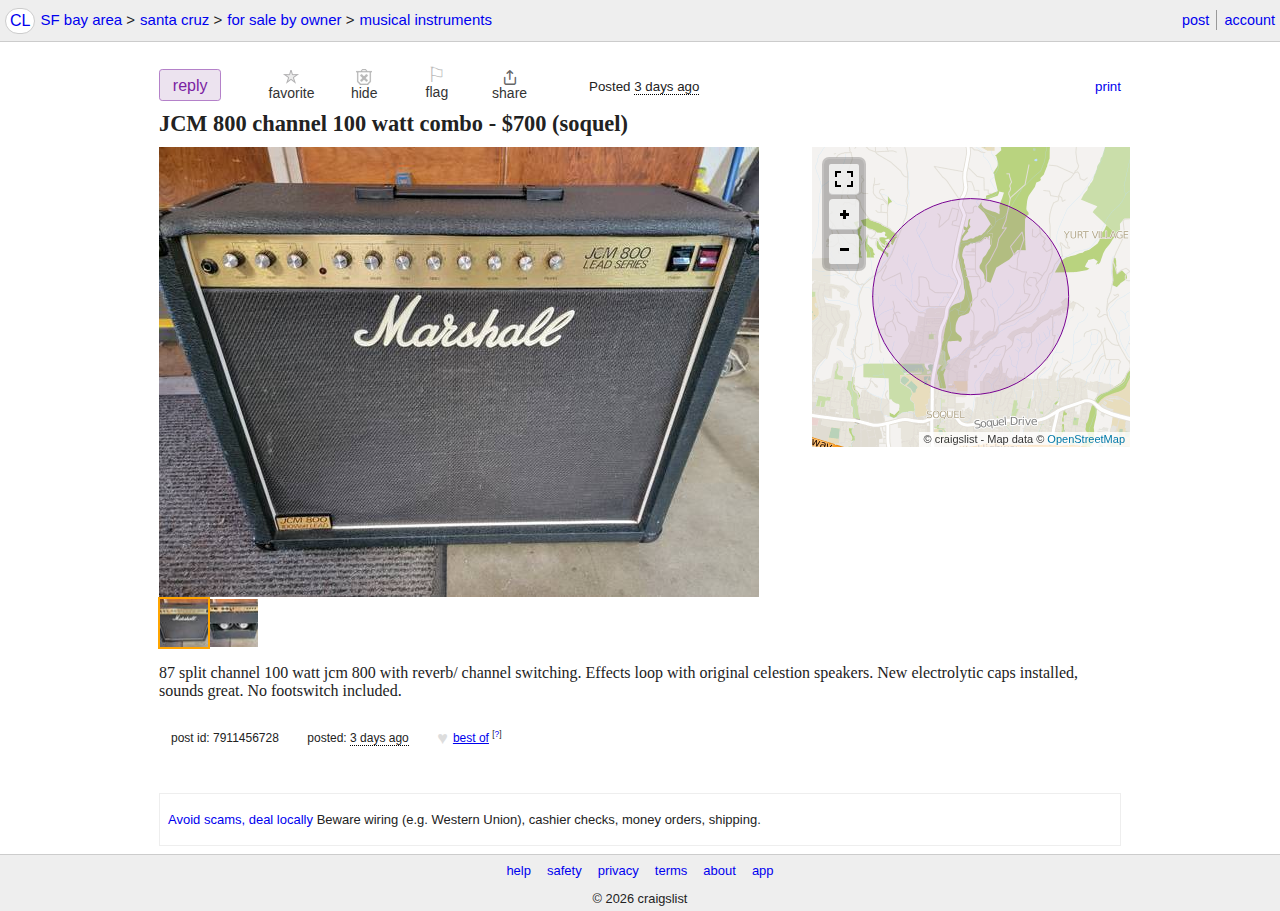Flag this posting using flag icon
The image size is (1280, 911).
(436, 75)
